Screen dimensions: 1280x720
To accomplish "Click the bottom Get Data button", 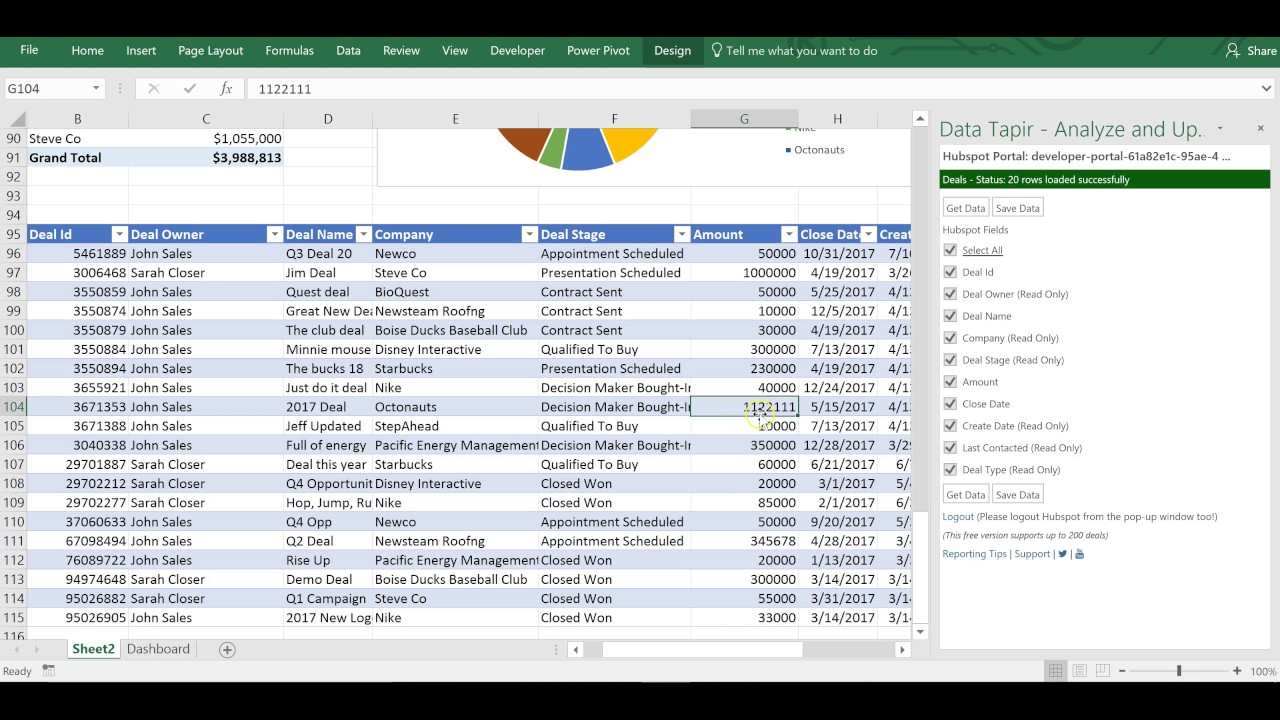I will coord(966,494).
